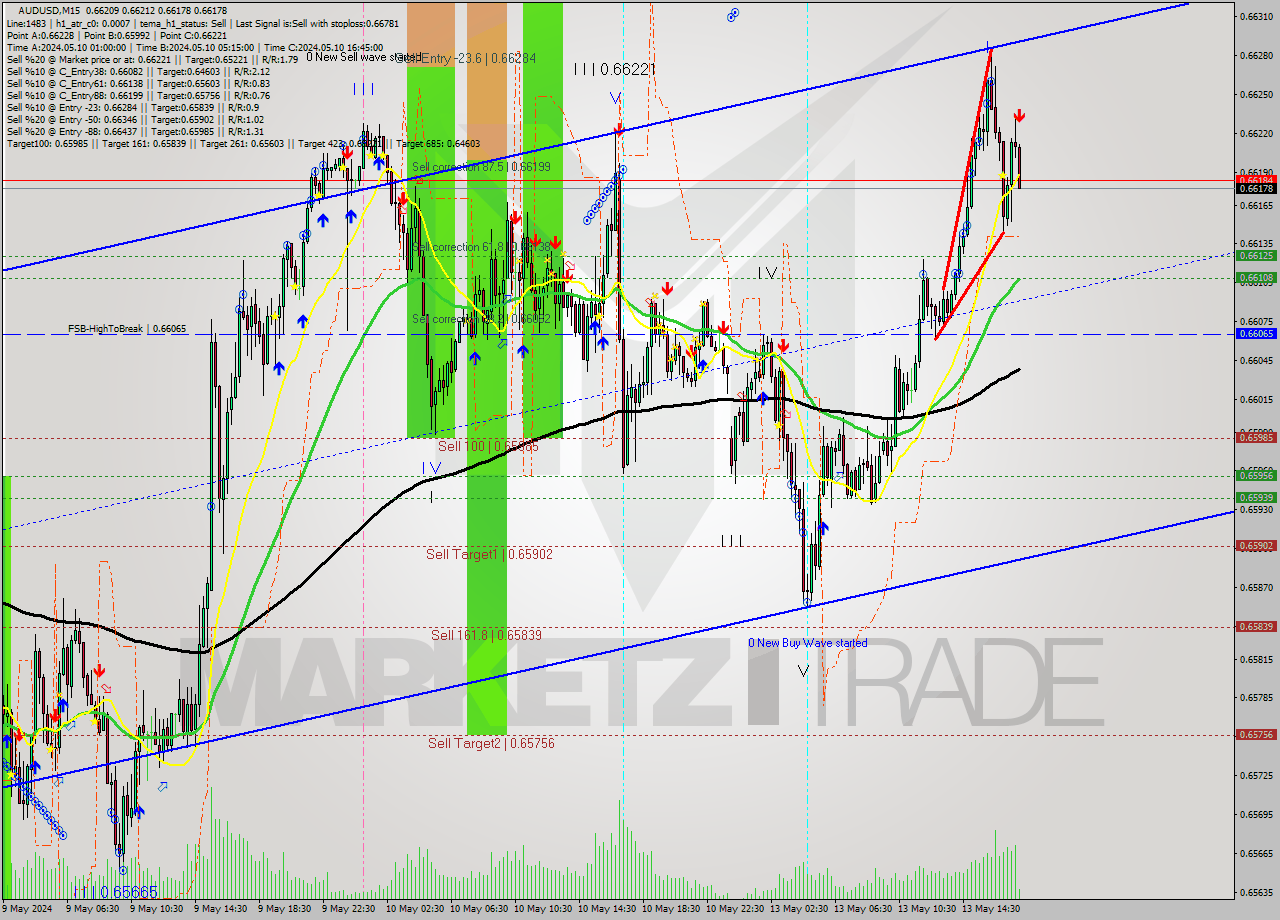Select the '0 New Buy Wave started' annotation

[808, 643]
